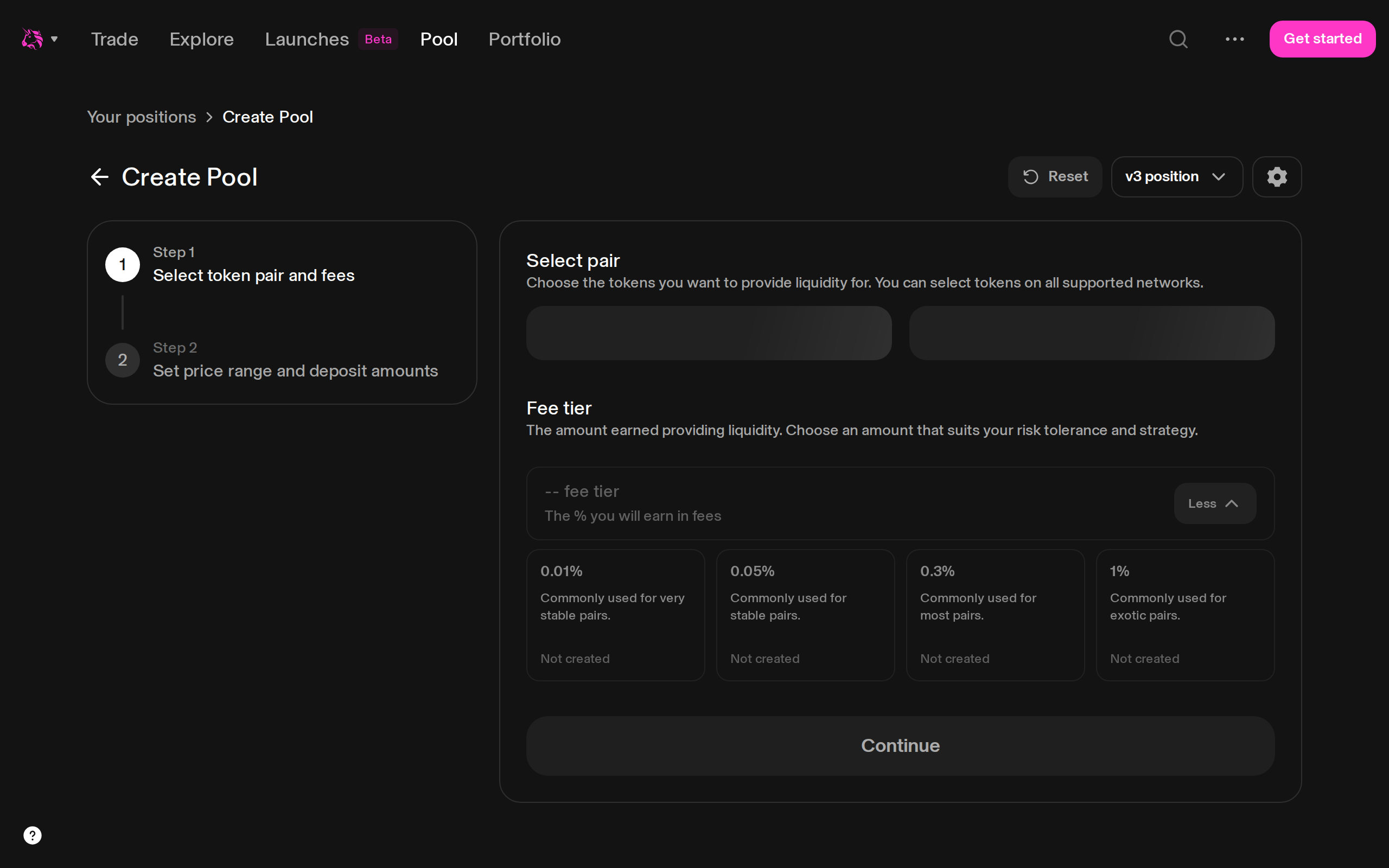
Task: Choose the first token selector
Action: (x=709, y=333)
